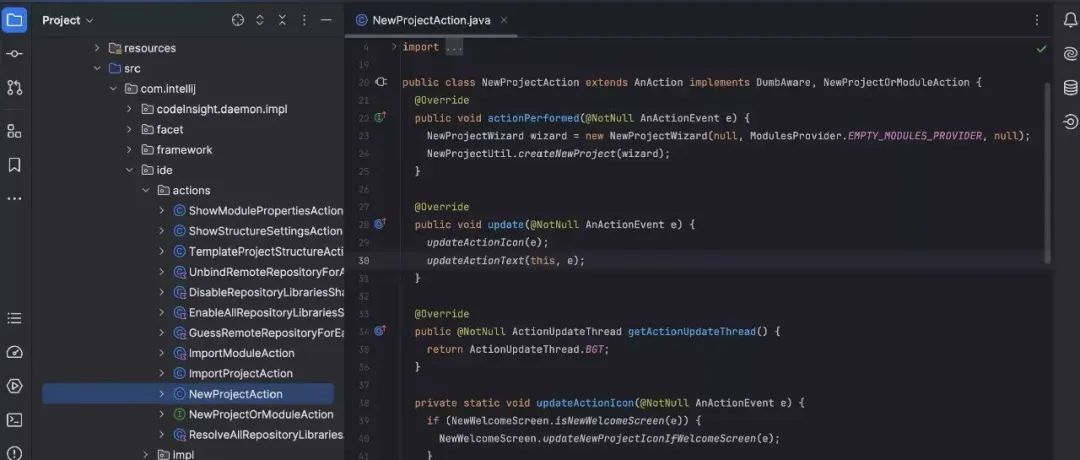Click createNewProject method call in code
Viewport: 1080px width, 460px height.
[x=566, y=154]
